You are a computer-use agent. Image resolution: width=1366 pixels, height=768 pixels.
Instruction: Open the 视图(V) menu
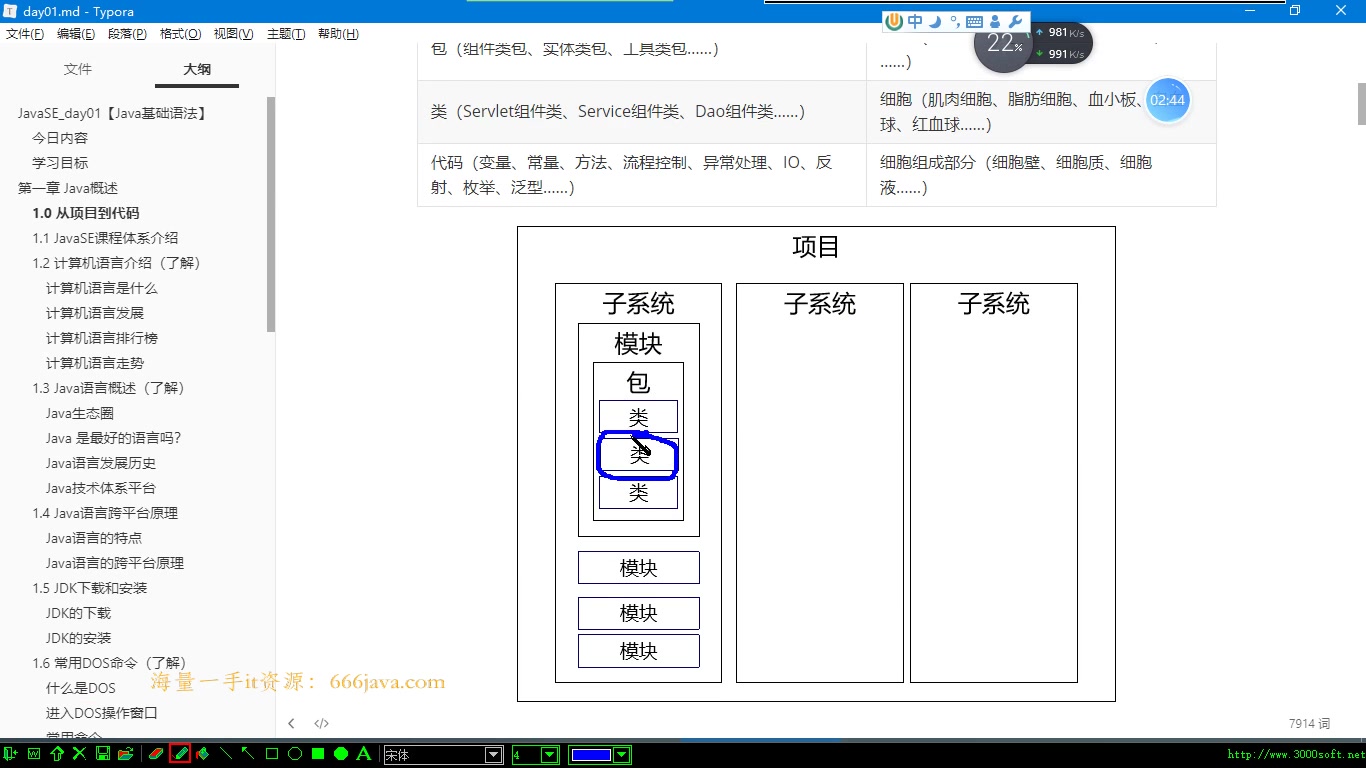click(233, 34)
